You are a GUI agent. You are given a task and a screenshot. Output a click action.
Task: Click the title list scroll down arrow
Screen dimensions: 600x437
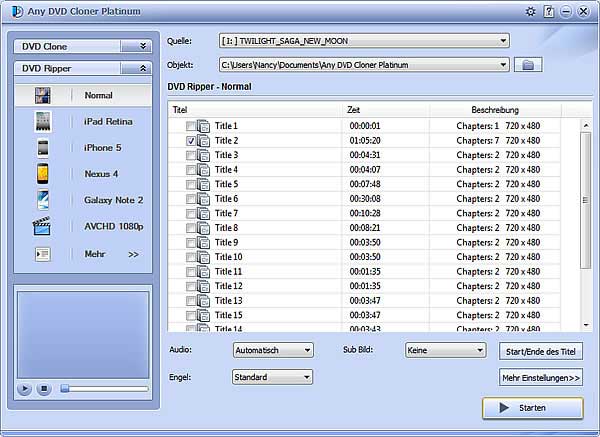[x=586, y=325]
